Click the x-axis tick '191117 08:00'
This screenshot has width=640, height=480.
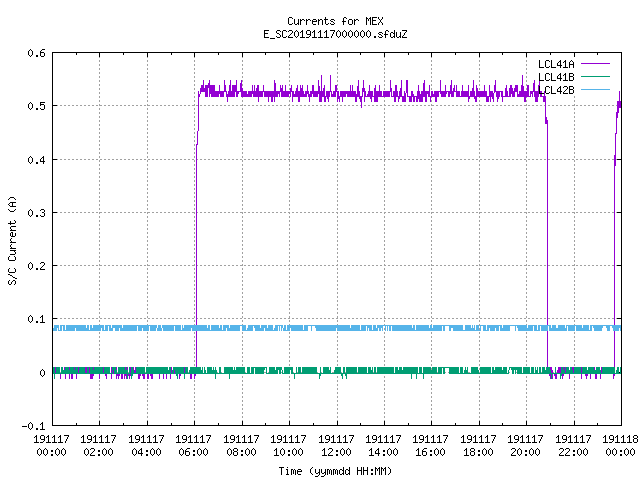241,446
